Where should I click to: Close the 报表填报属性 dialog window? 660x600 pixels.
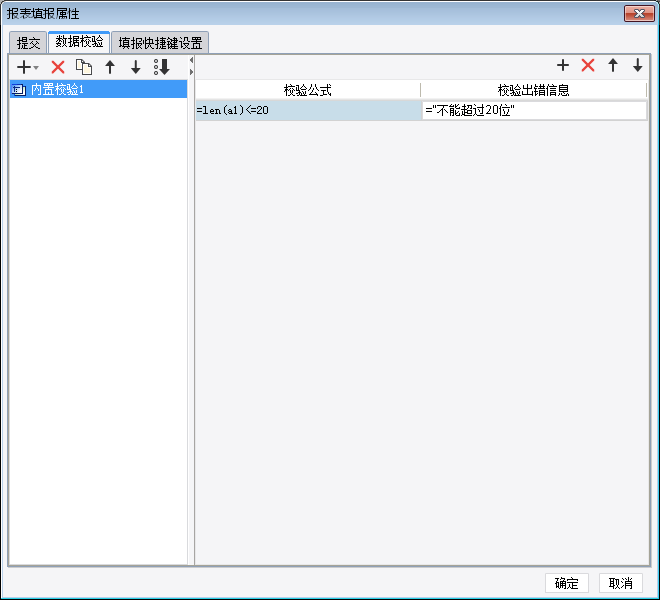(639, 13)
